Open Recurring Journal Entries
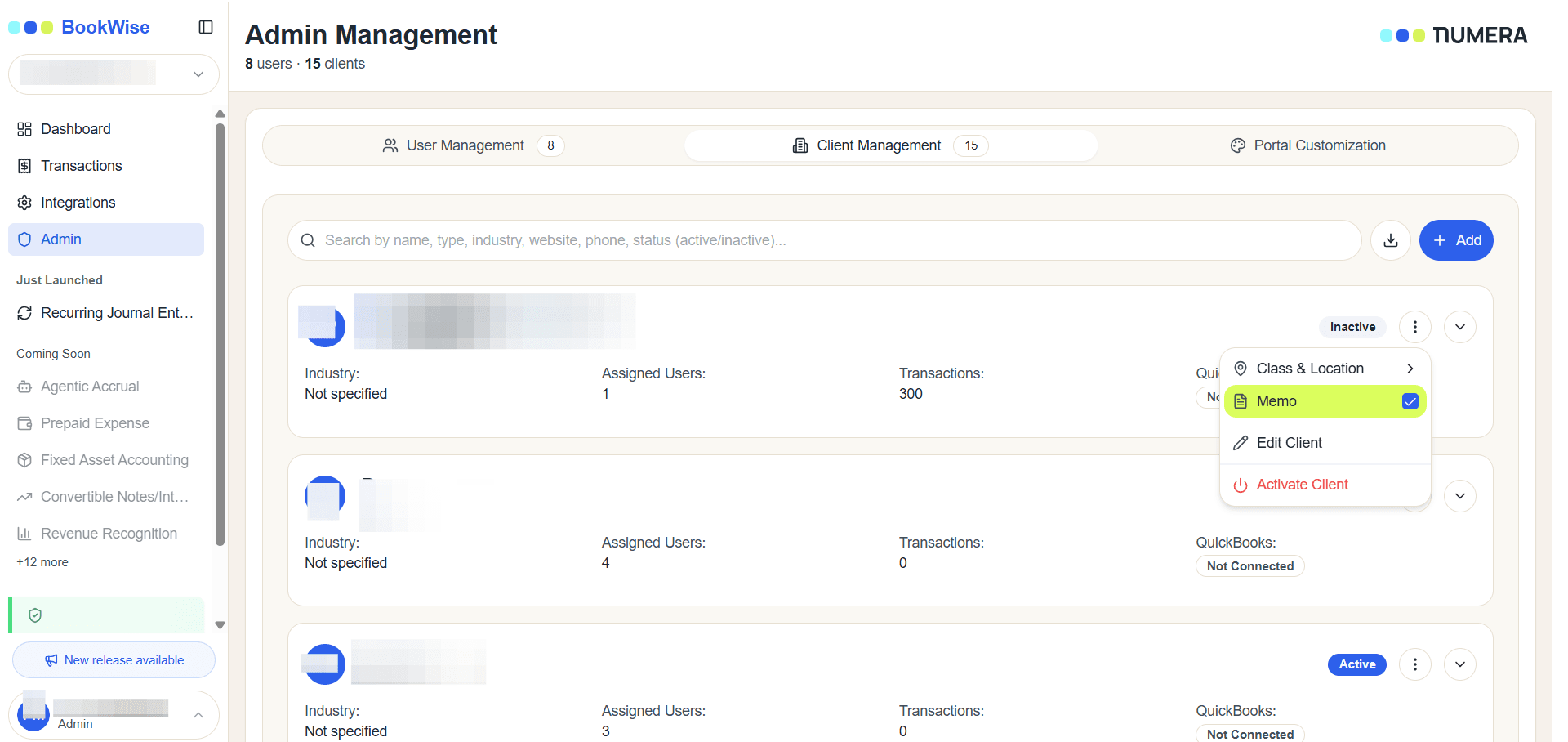The width and height of the screenshot is (1568, 742). click(106, 313)
